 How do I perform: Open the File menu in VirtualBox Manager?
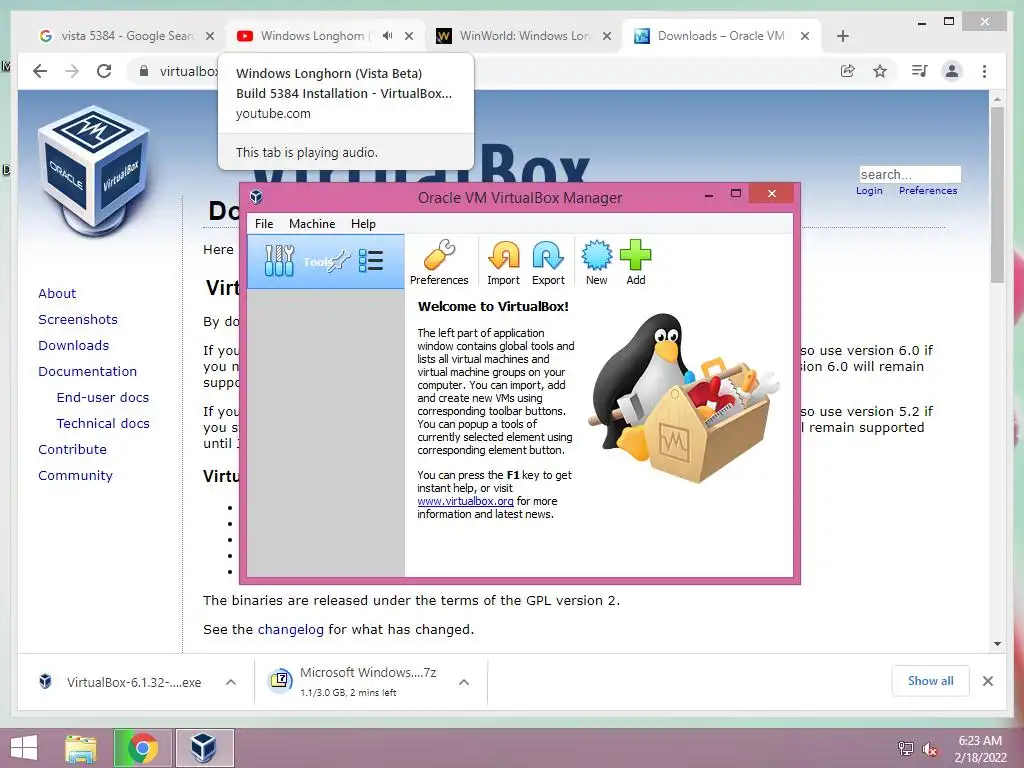tap(264, 224)
